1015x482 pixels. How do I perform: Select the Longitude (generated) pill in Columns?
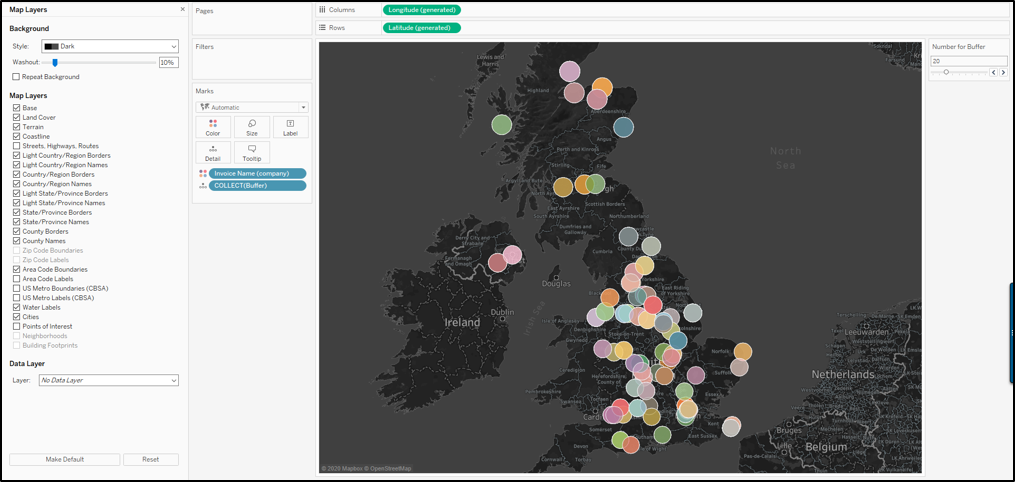tap(421, 10)
